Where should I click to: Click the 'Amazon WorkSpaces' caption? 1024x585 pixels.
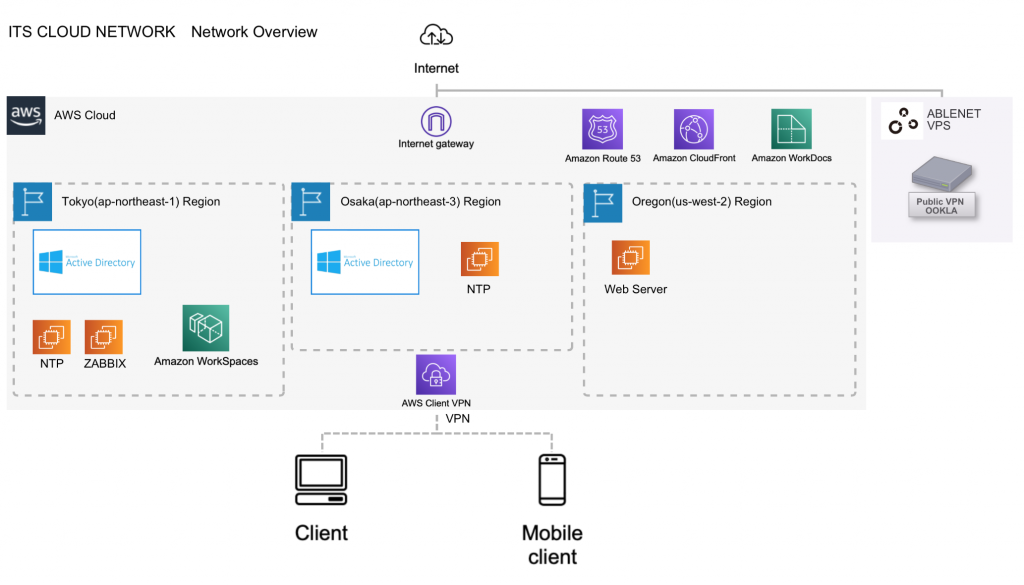point(206,361)
